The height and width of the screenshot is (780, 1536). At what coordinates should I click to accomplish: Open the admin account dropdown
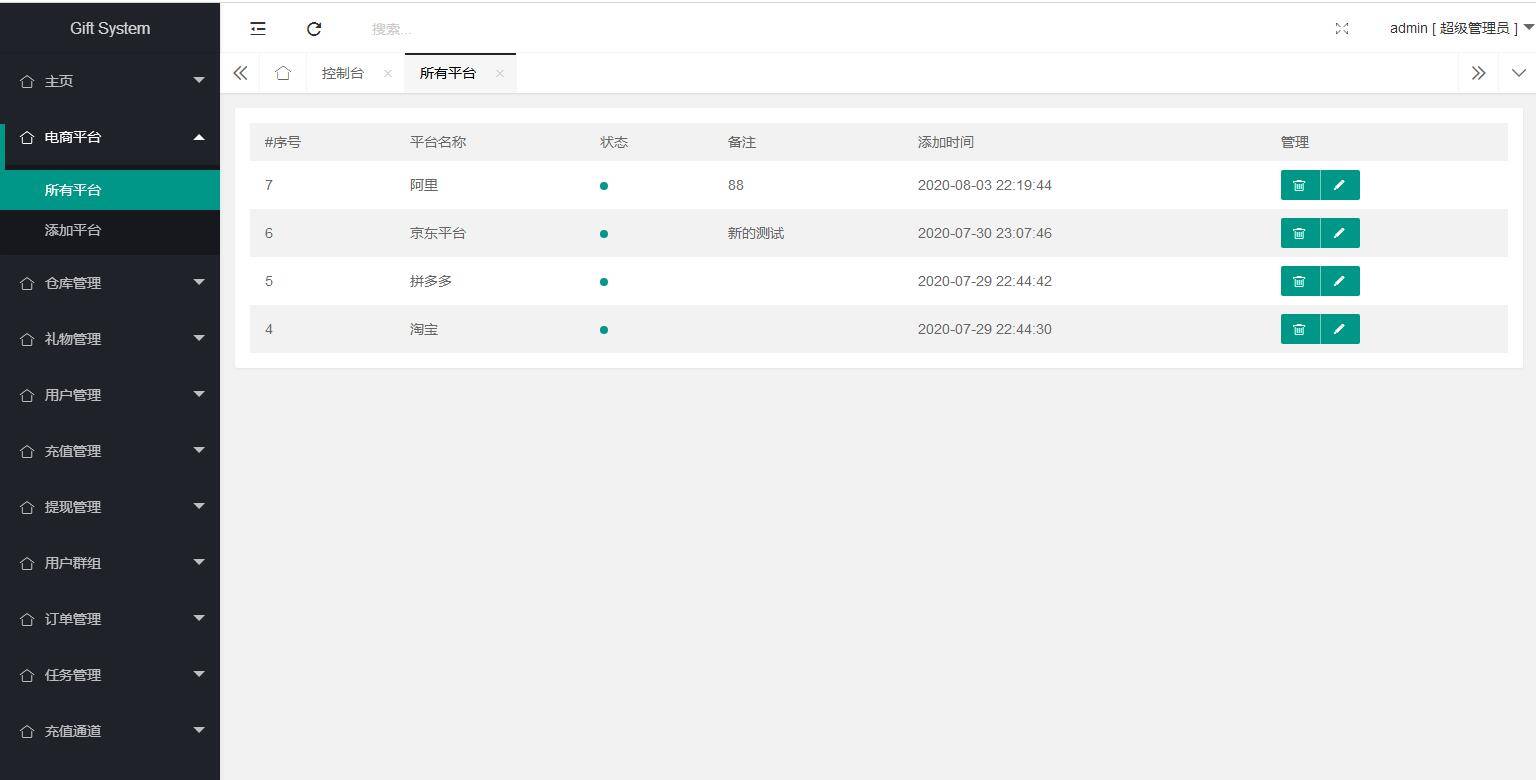coord(1456,28)
